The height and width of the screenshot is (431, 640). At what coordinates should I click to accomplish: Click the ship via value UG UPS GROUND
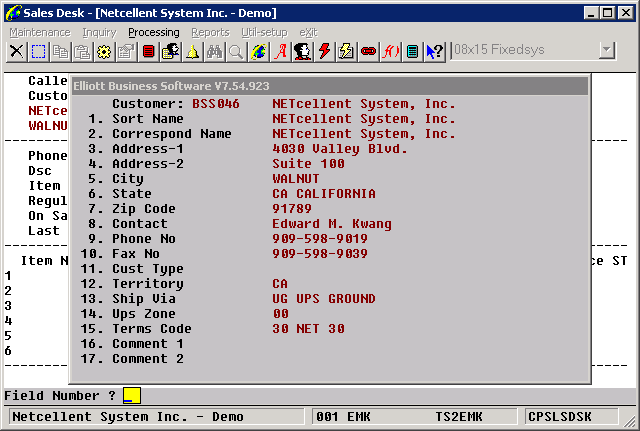click(324, 299)
